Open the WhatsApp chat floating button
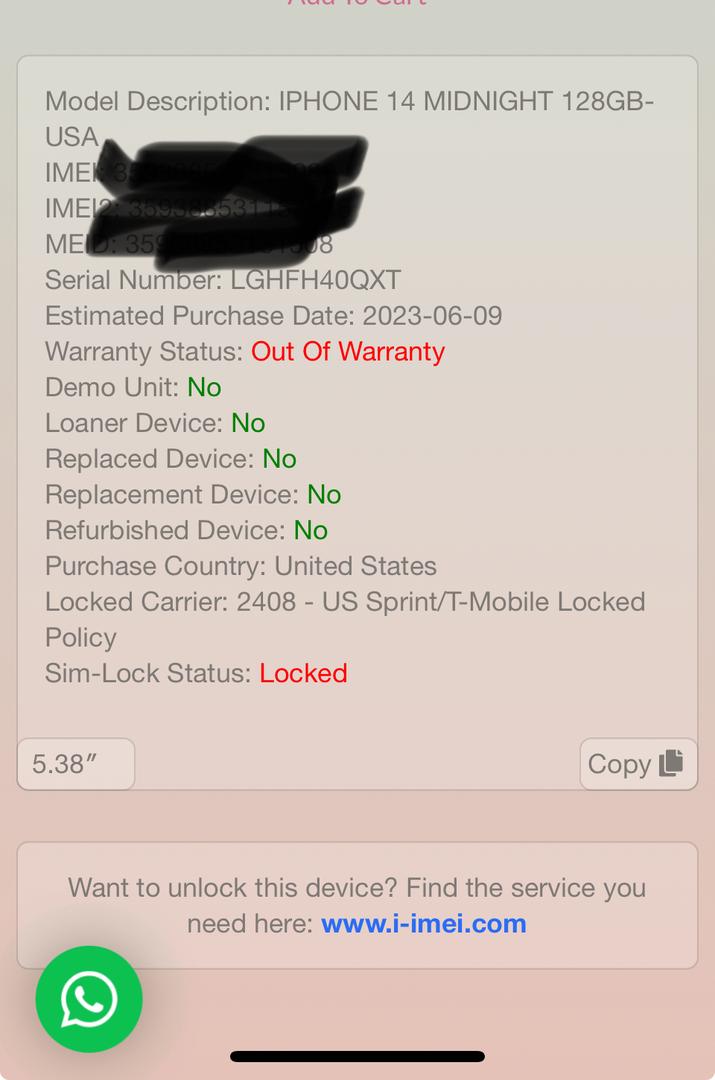This screenshot has height=1080, width=715. pyautogui.click(x=89, y=999)
